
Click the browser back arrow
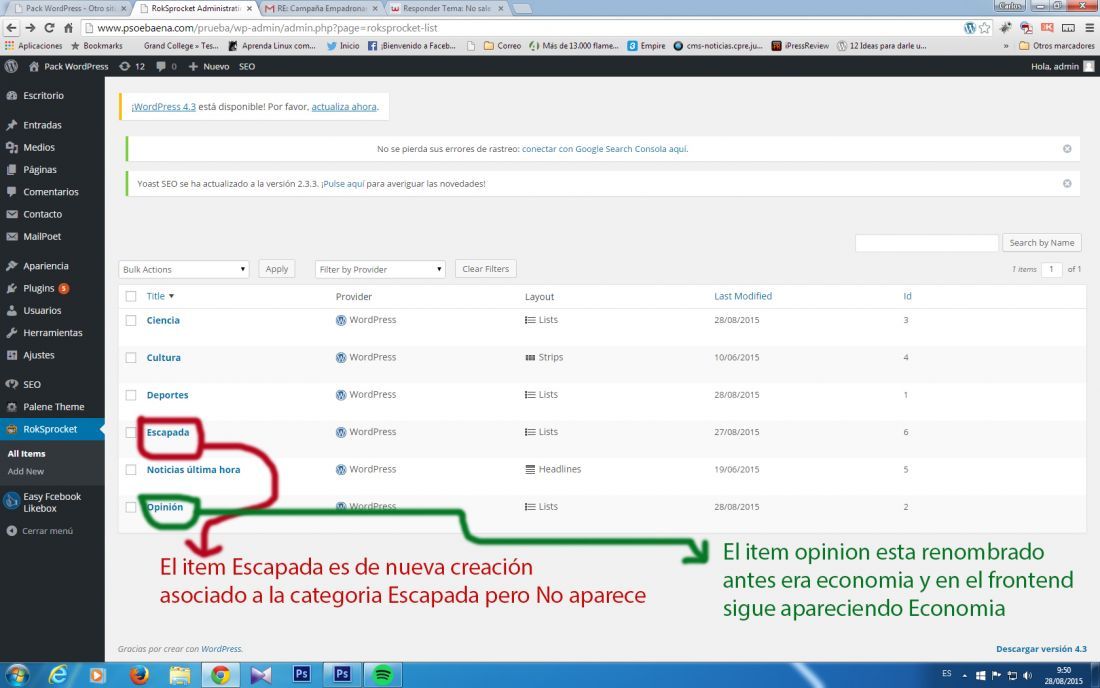click(x=11, y=28)
